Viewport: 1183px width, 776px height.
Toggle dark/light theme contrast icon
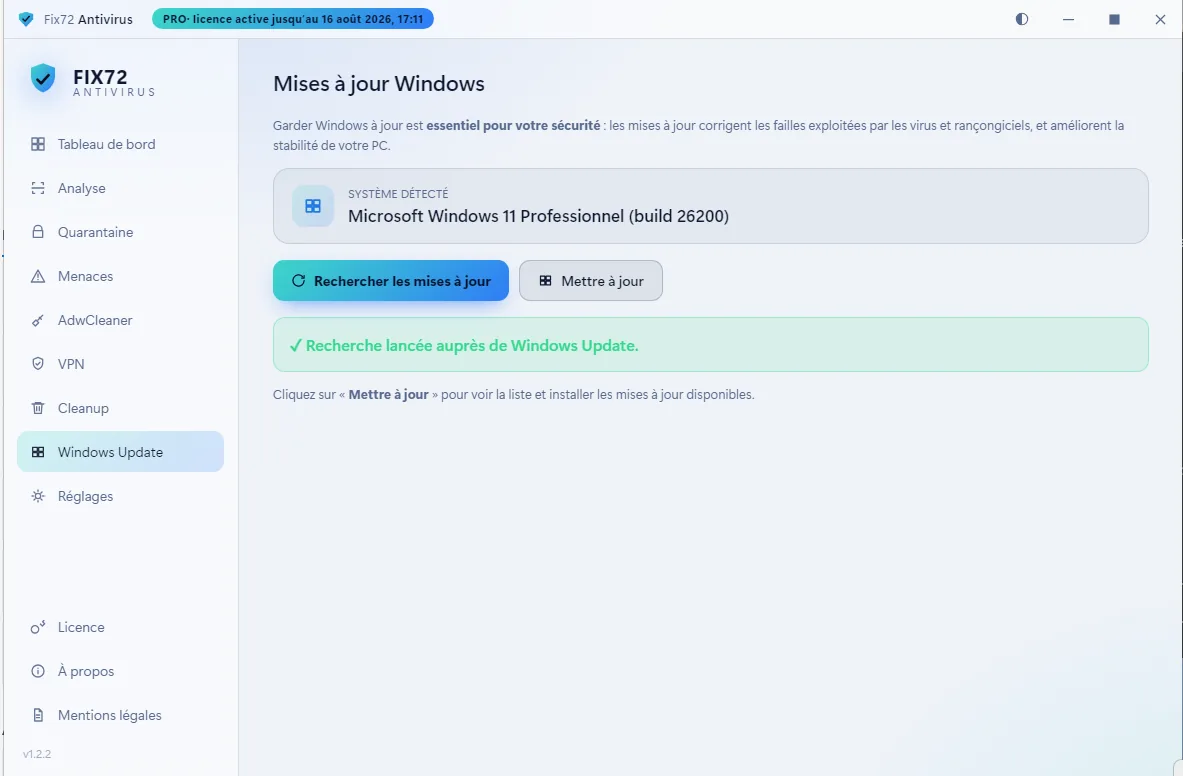tap(1022, 19)
